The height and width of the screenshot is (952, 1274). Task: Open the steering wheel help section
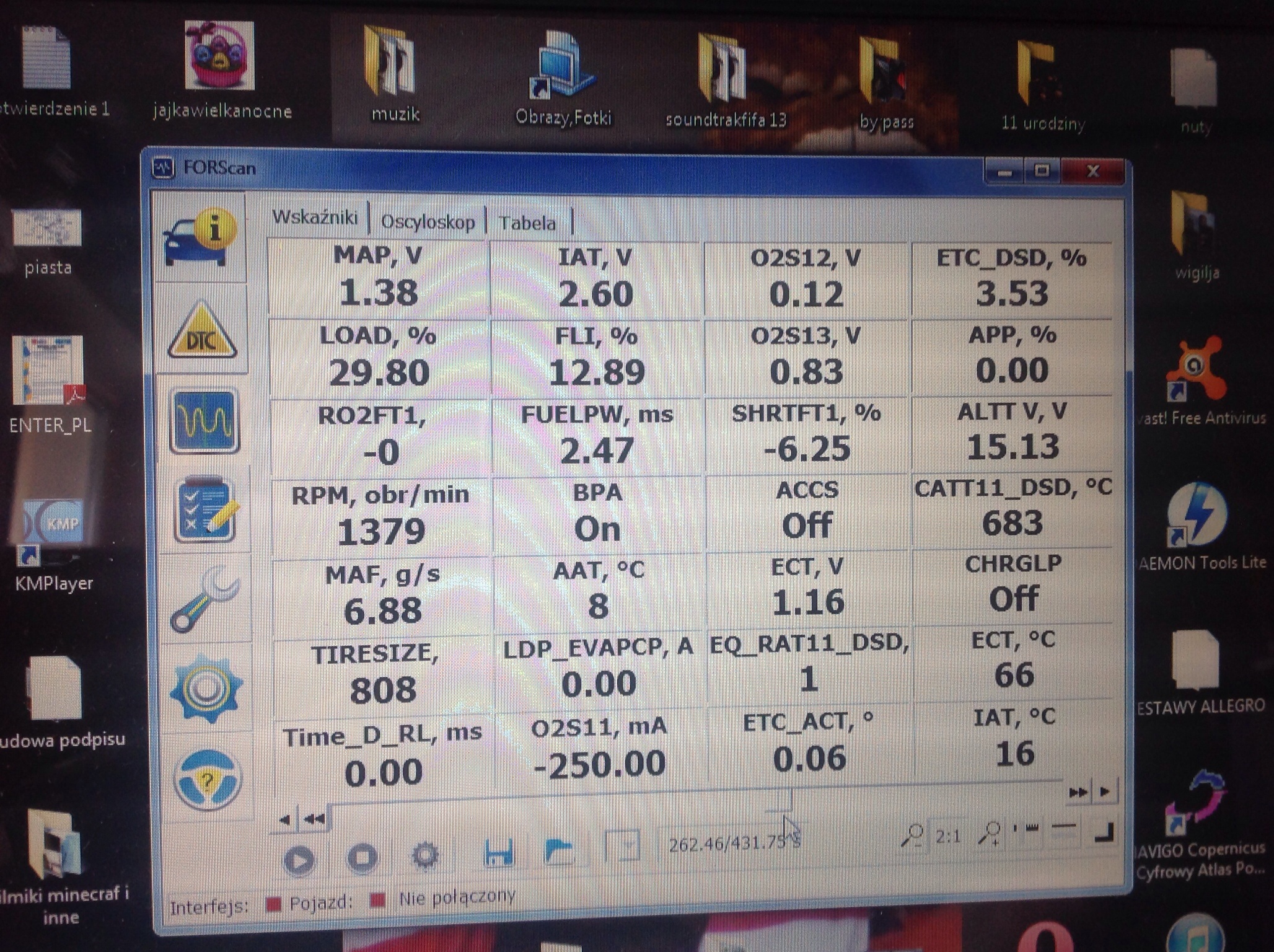point(207,779)
